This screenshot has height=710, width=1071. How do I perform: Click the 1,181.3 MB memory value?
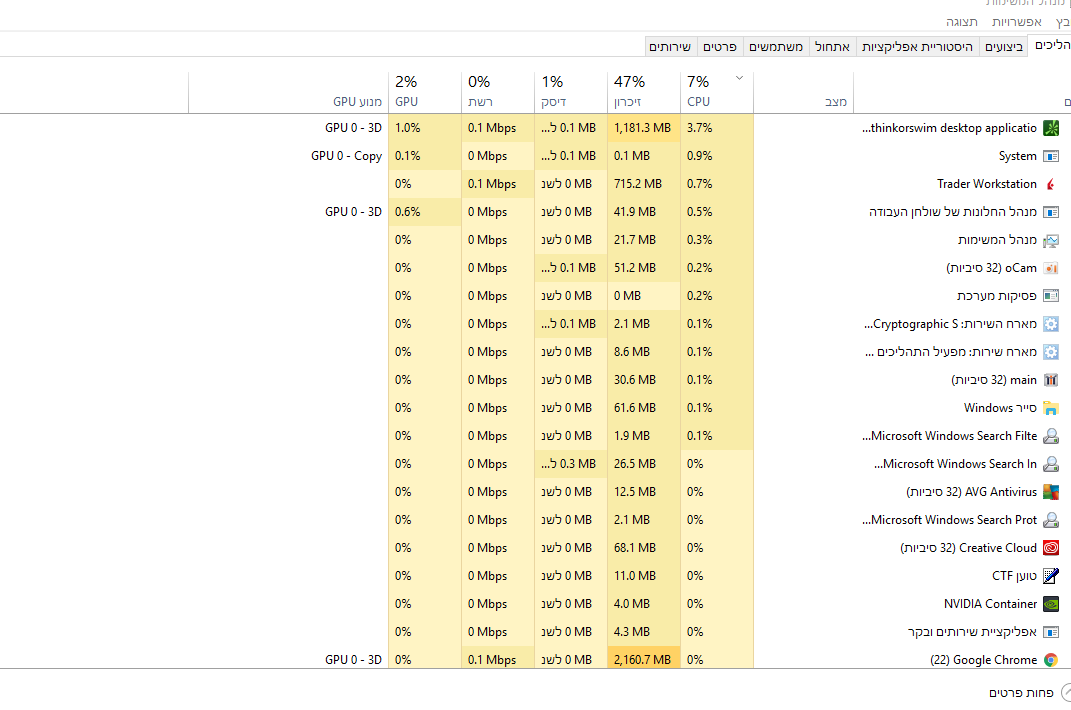click(x=644, y=128)
